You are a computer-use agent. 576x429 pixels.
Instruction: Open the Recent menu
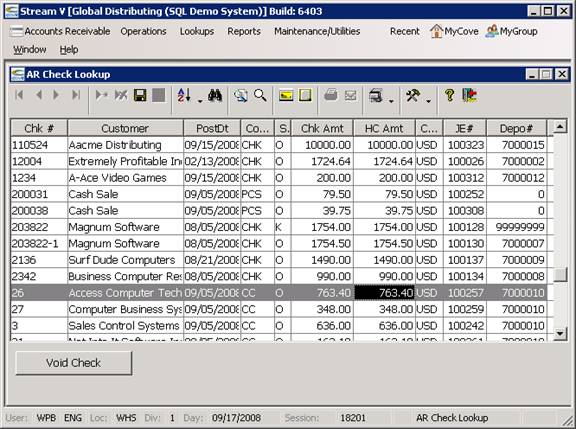click(404, 32)
